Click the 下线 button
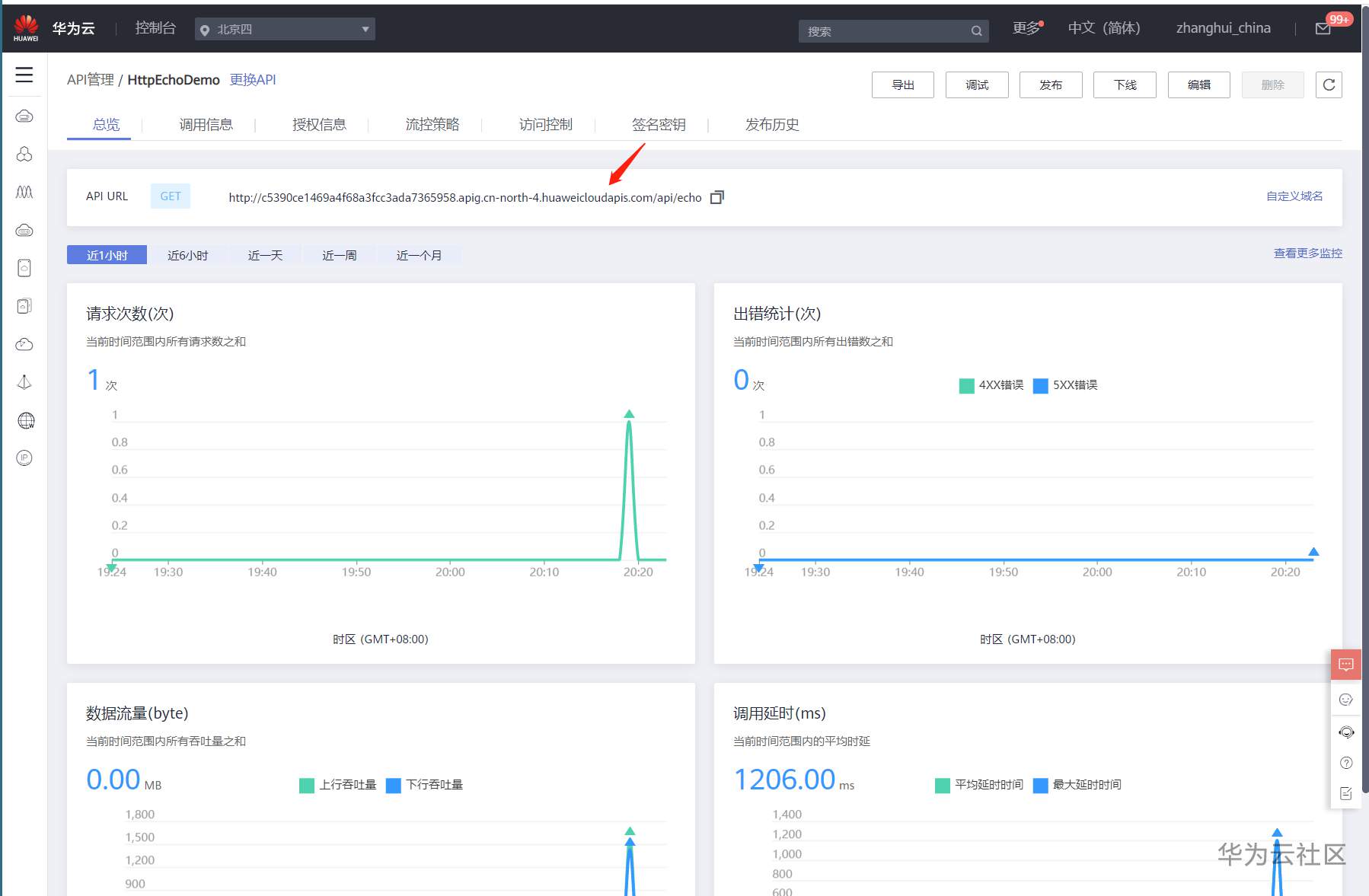Image resolution: width=1369 pixels, height=896 pixels. click(1125, 84)
